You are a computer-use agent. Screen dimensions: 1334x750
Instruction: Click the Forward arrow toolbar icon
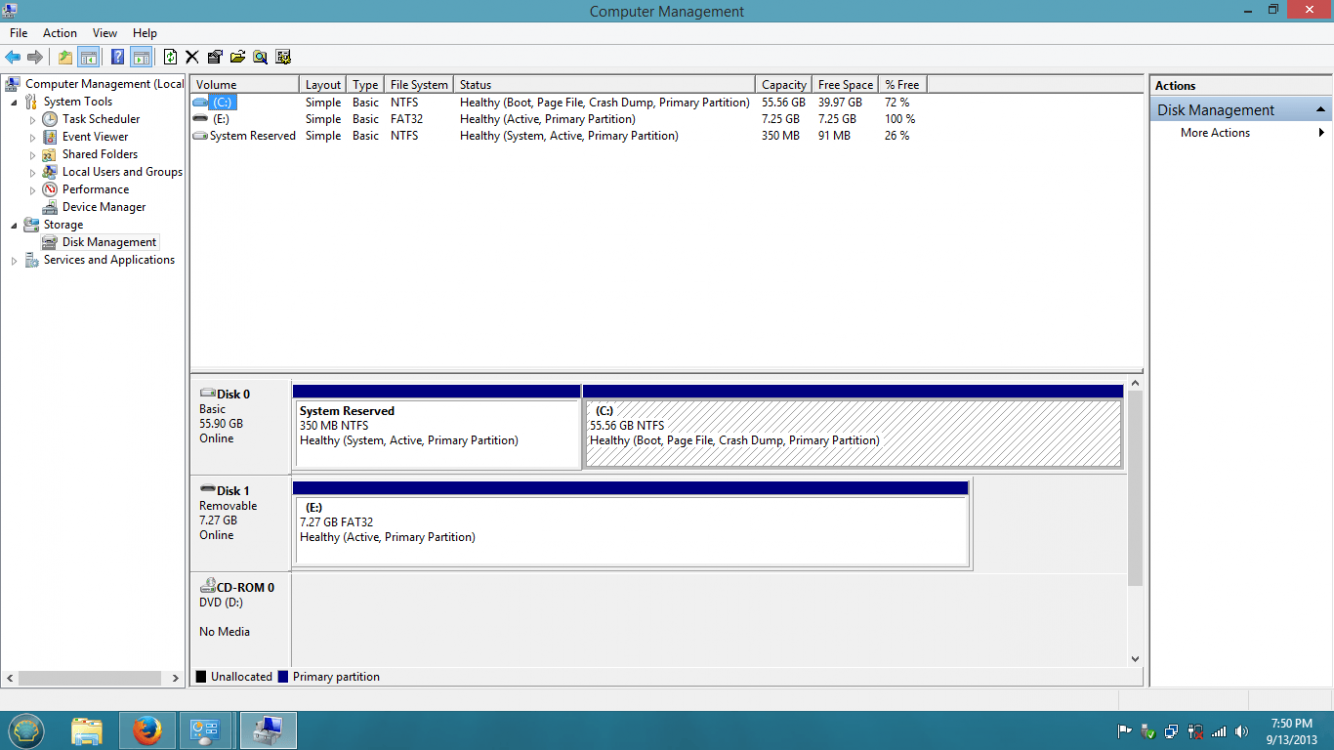[35, 57]
